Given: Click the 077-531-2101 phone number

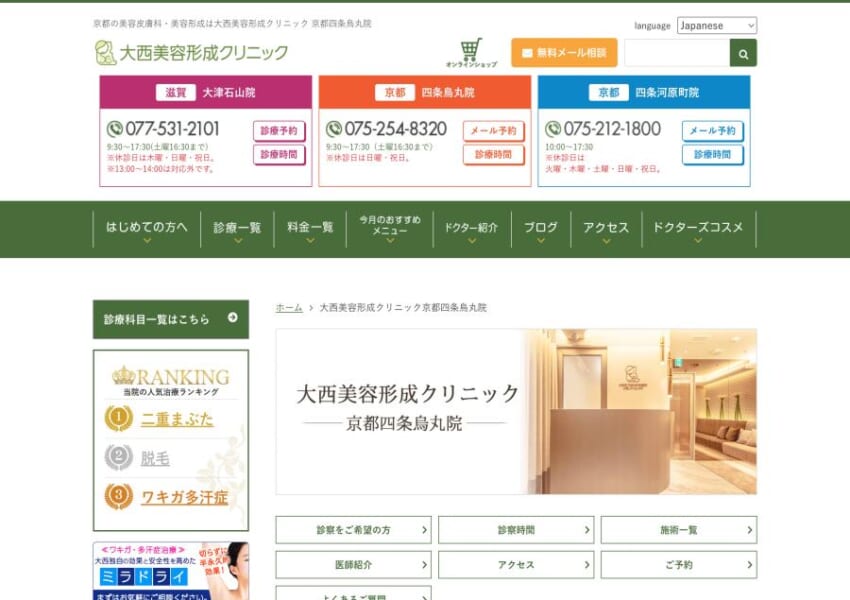Looking at the screenshot, I should click(x=172, y=129).
